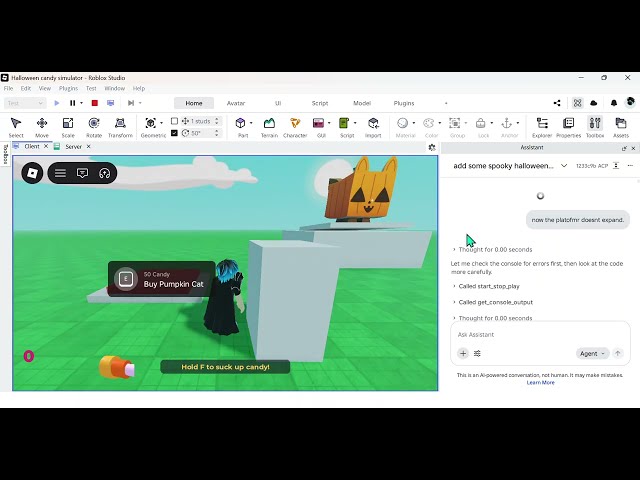Image resolution: width=640 pixels, height=480 pixels.
Task: Pause the running playtest
Action: 72,103
